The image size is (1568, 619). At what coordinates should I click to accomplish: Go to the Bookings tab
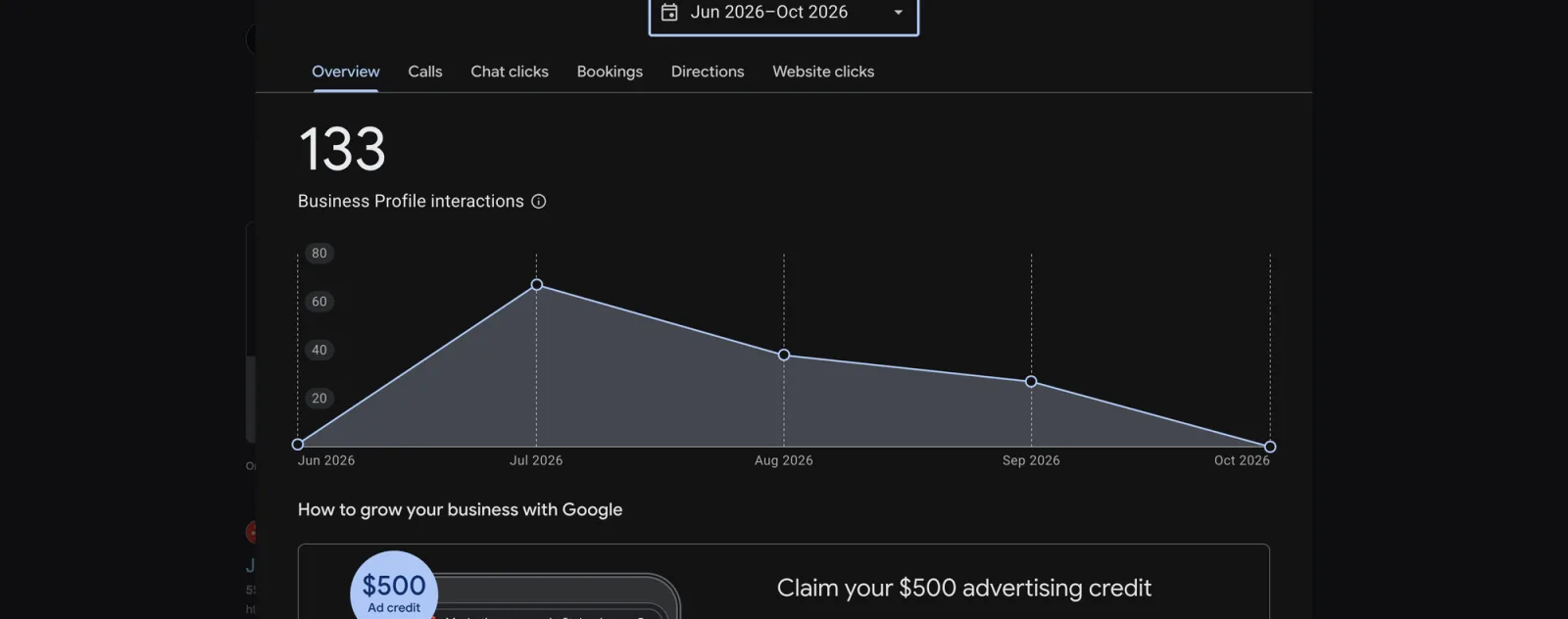coord(610,71)
